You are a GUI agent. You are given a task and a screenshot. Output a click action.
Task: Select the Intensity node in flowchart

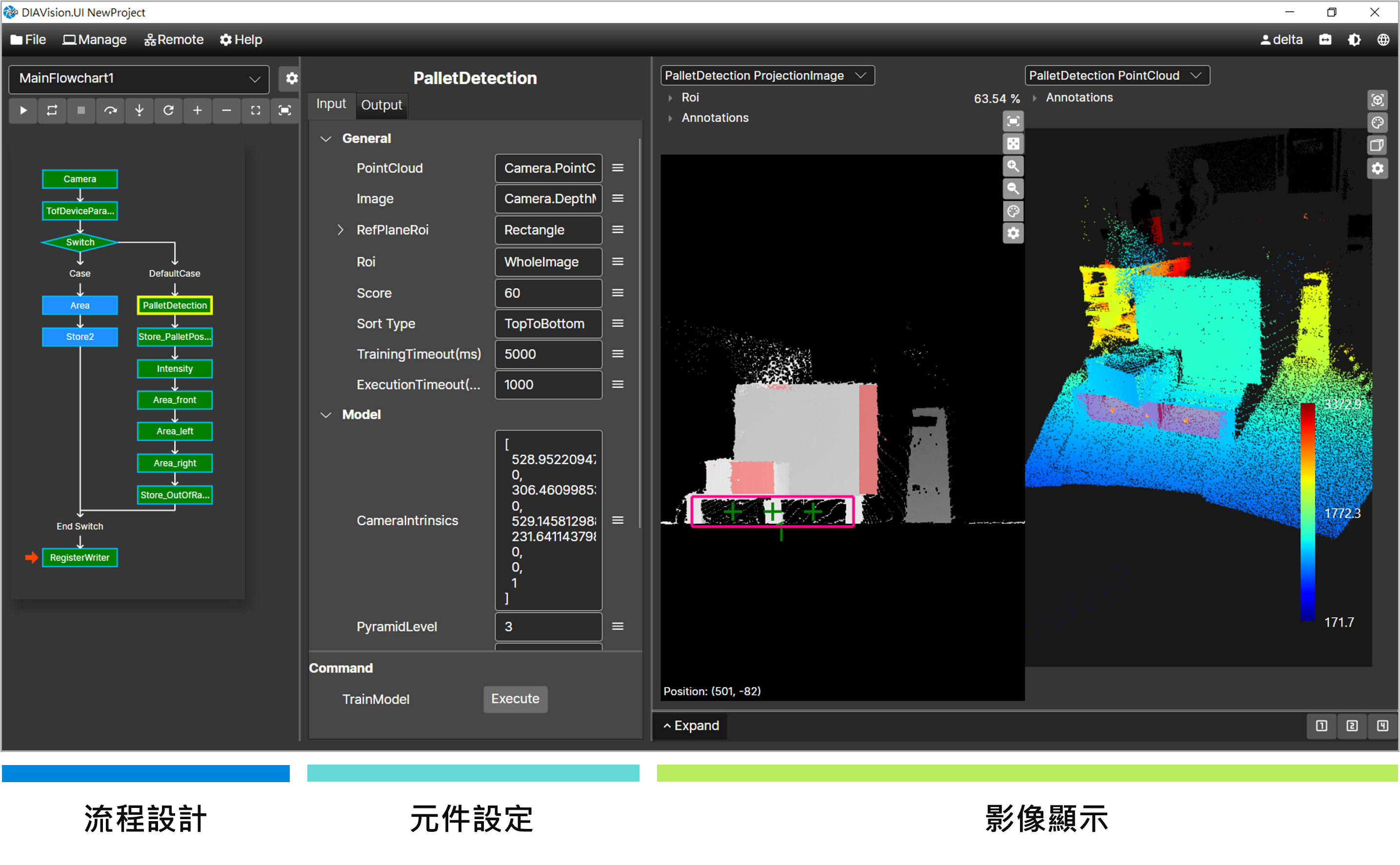(x=175, y=369)
